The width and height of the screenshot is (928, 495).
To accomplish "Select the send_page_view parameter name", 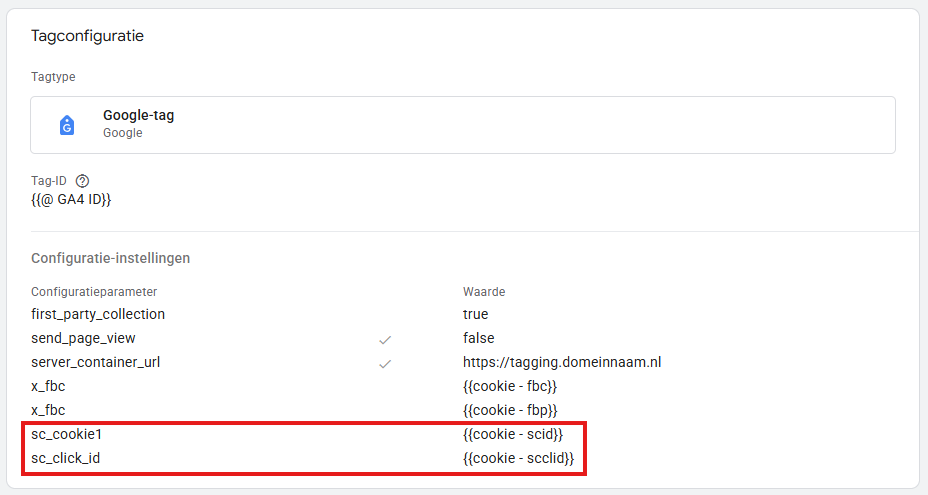I will (83, 338).
